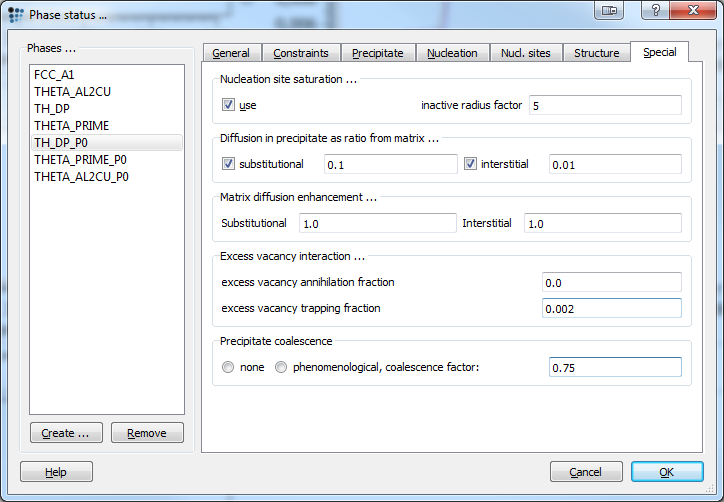Open the Nucleation tab

pos(452,53)
